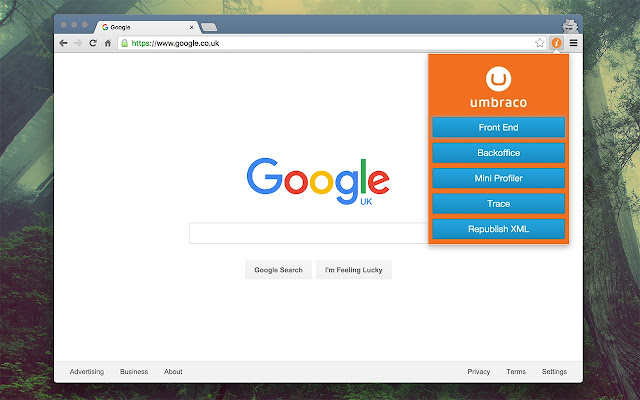Toggle the orange Umbraco extension icon
640x400 pixels.
[556, 43]
